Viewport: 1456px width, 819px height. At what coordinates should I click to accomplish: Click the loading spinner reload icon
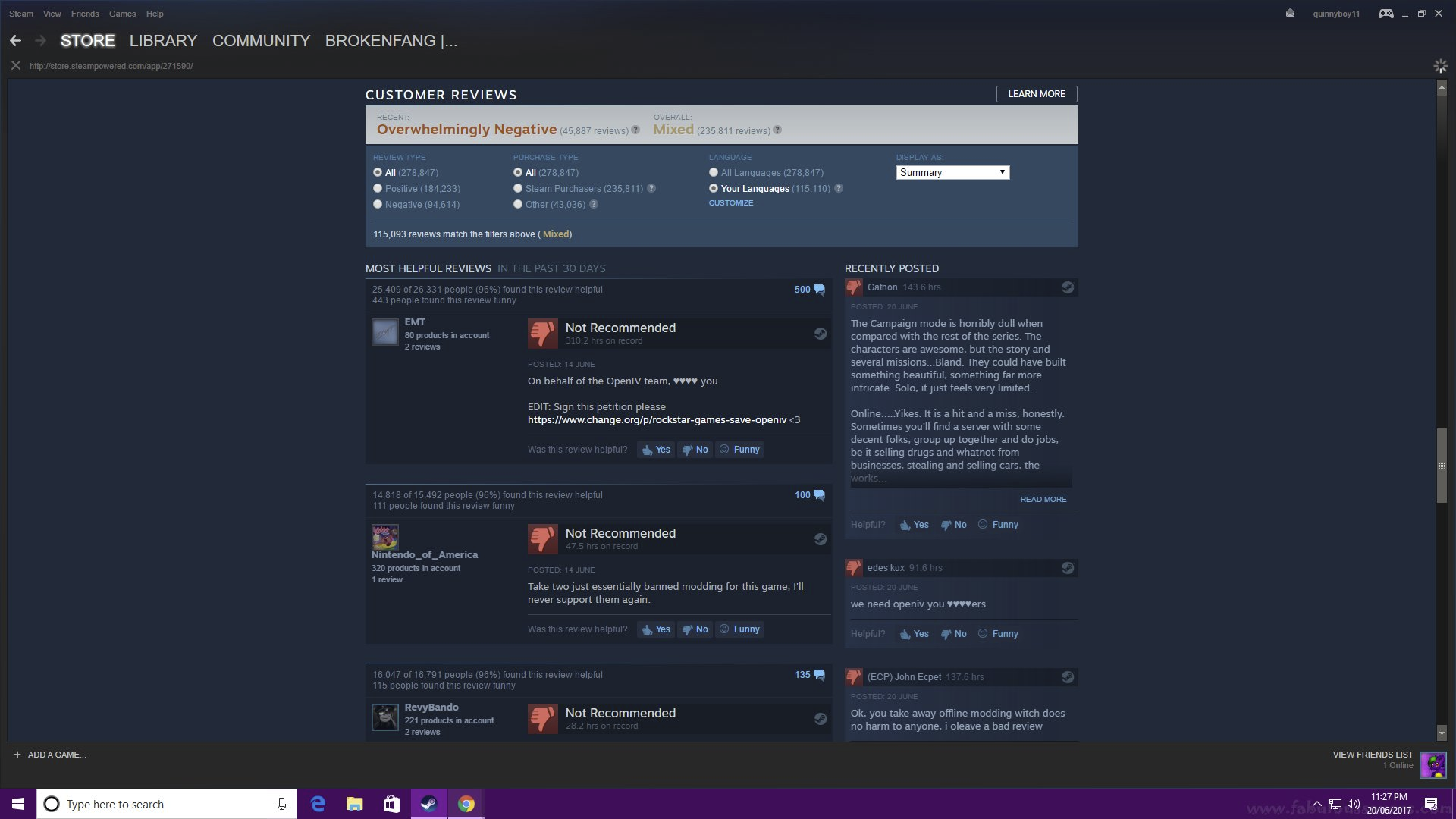(x=1440, y=66)
